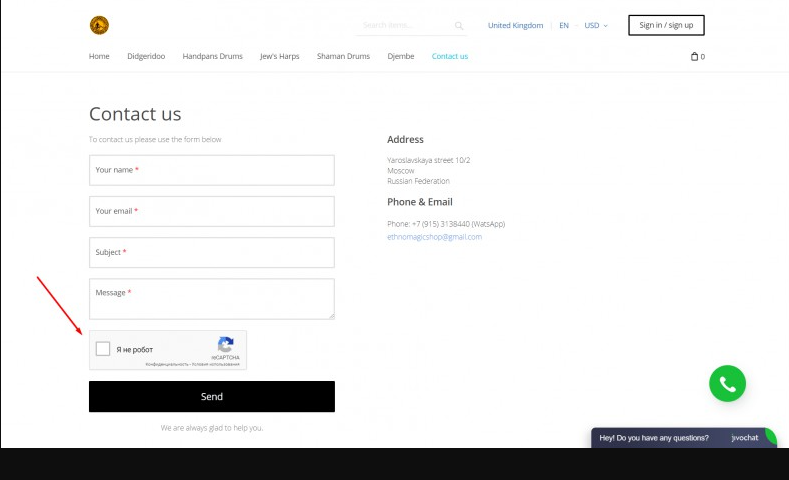The height and width of the screenshot is (480, 789).
Task: Click the reCAPTCHA logo icon
Action: [225, 345]
